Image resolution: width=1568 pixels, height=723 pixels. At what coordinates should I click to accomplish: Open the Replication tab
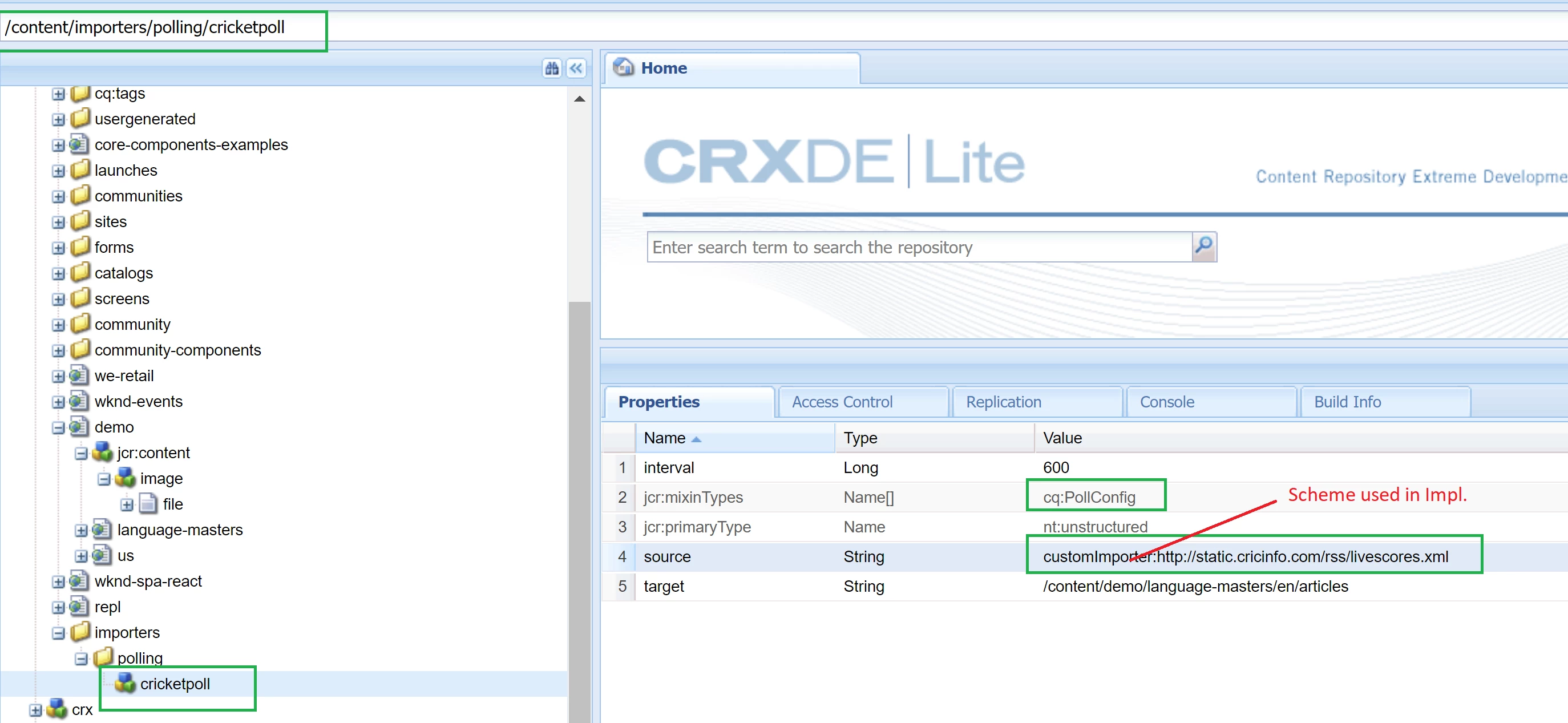(1003, 402)
